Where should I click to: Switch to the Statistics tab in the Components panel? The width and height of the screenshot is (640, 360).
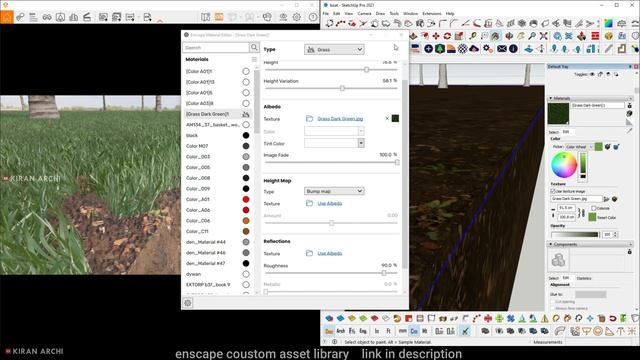pyautogui.click(x=584, y=278)
